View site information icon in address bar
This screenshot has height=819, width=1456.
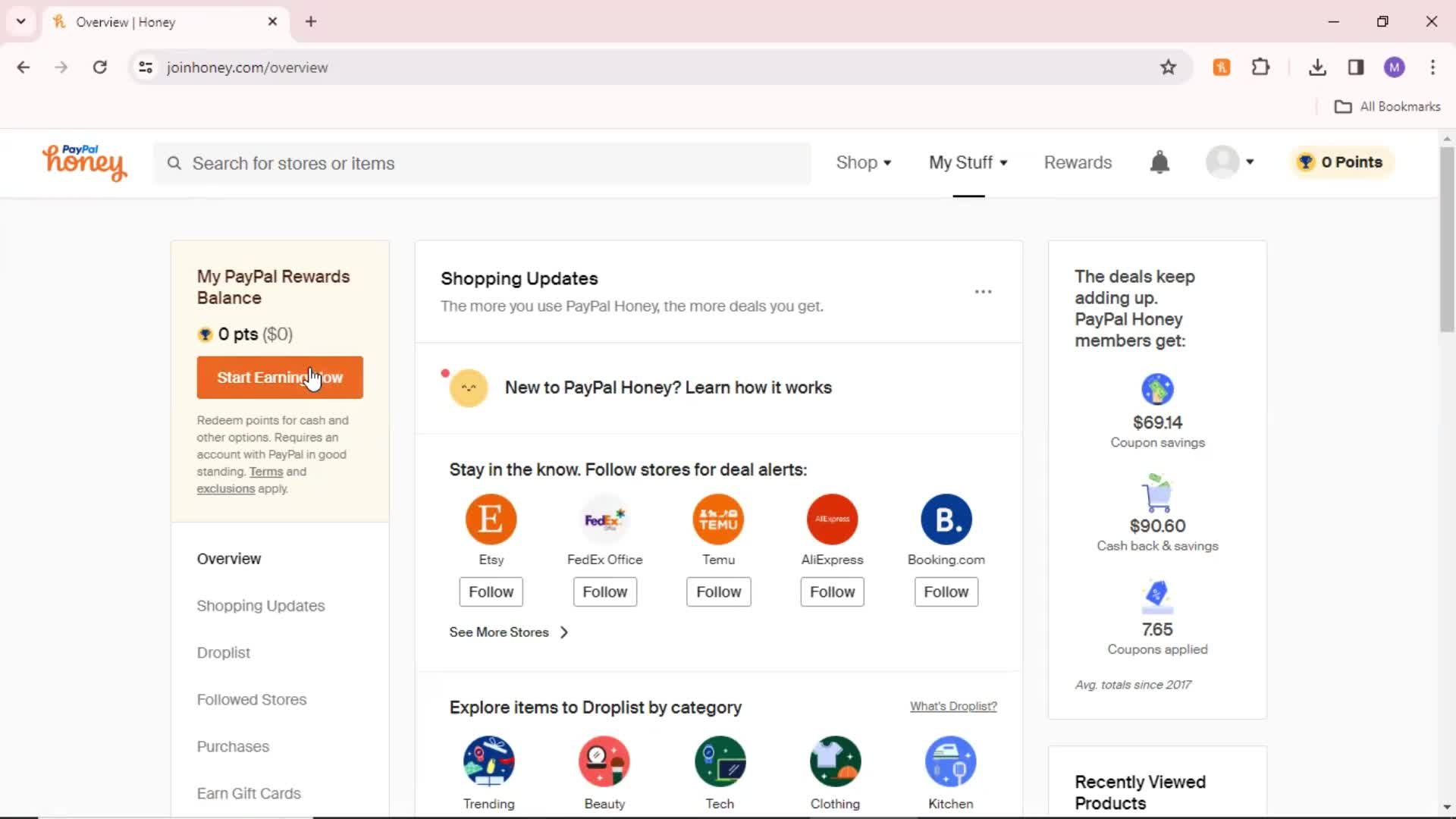point(146,67)
